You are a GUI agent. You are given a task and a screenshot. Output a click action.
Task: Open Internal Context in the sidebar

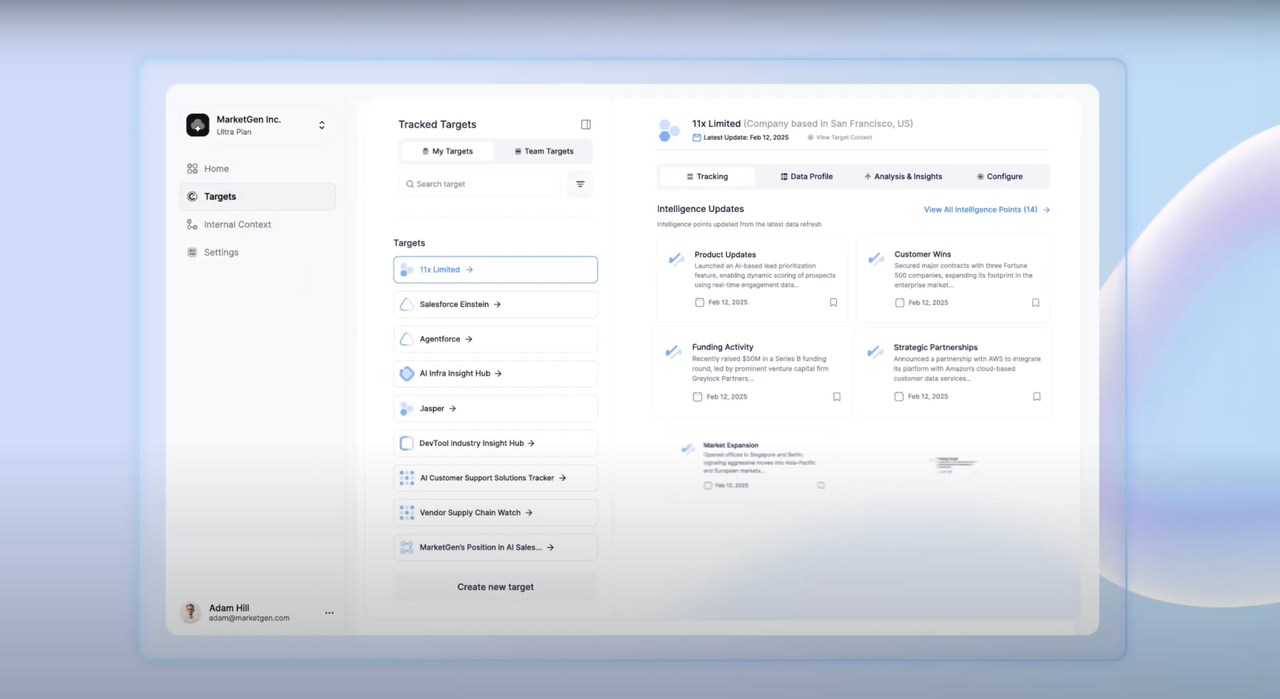point(257,225)
